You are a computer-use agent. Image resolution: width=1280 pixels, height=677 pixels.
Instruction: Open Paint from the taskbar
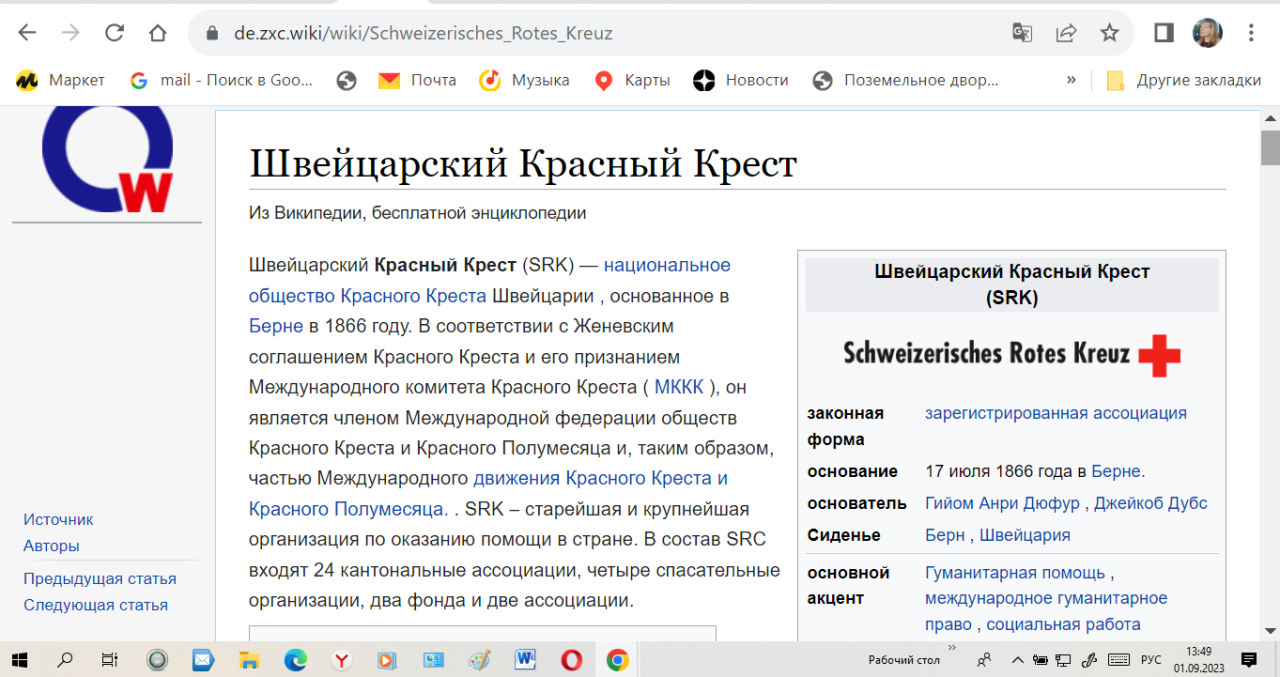coord(480,660)
